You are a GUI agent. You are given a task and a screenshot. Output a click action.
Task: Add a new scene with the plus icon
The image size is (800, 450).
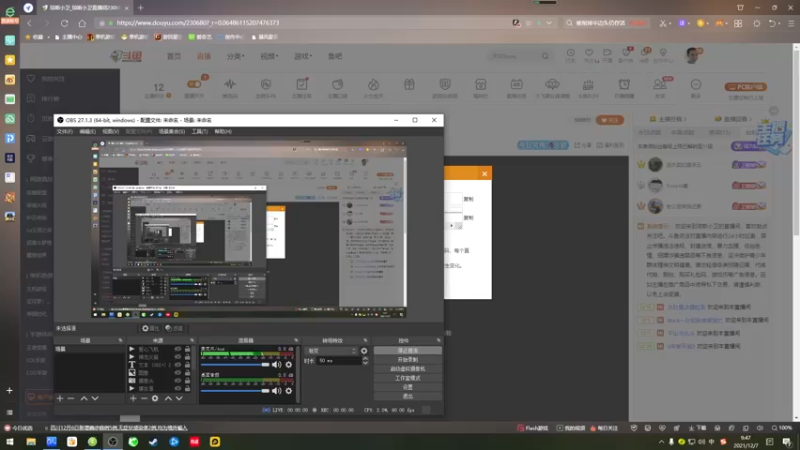60,398
